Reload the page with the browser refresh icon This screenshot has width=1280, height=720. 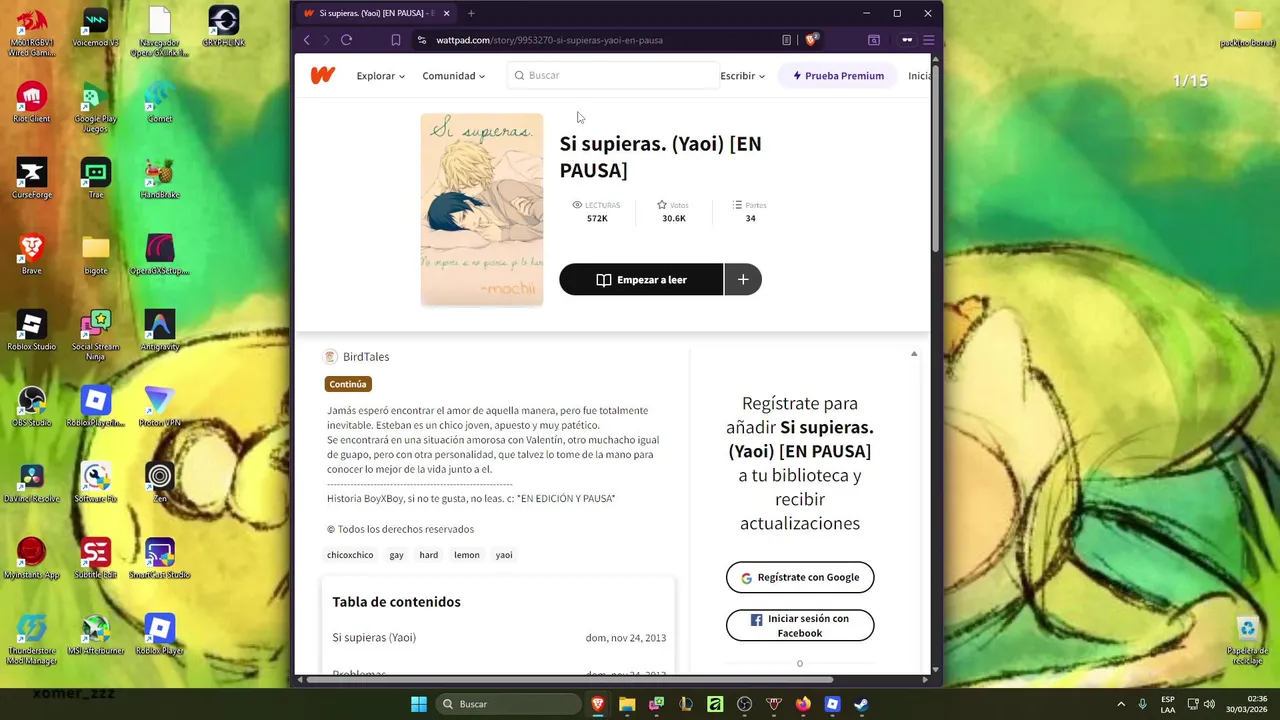(x=346, y=40)
